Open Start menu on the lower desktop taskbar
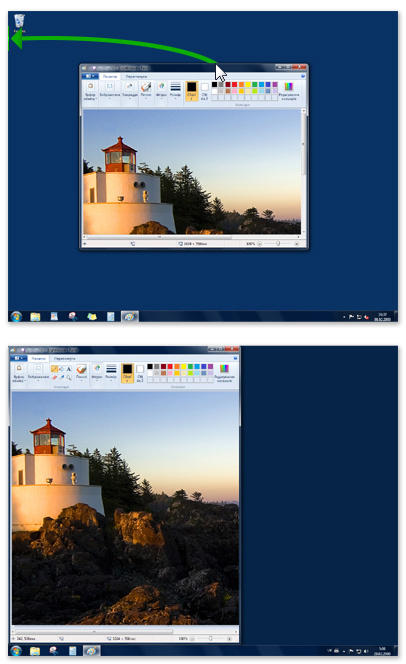406x664 pixels. [x=16, y=651]
